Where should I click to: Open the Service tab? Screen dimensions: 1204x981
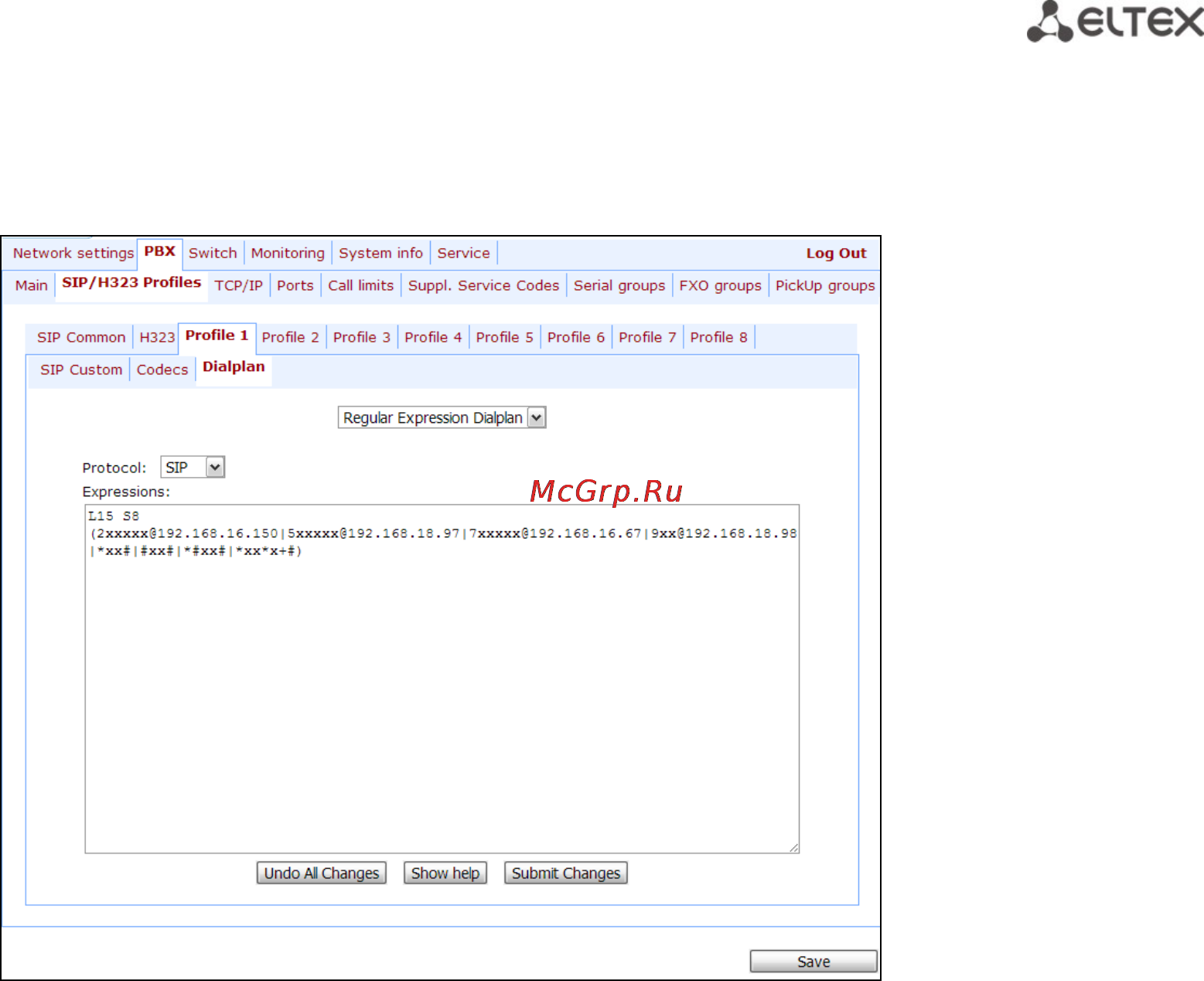[x=463, y=253]
